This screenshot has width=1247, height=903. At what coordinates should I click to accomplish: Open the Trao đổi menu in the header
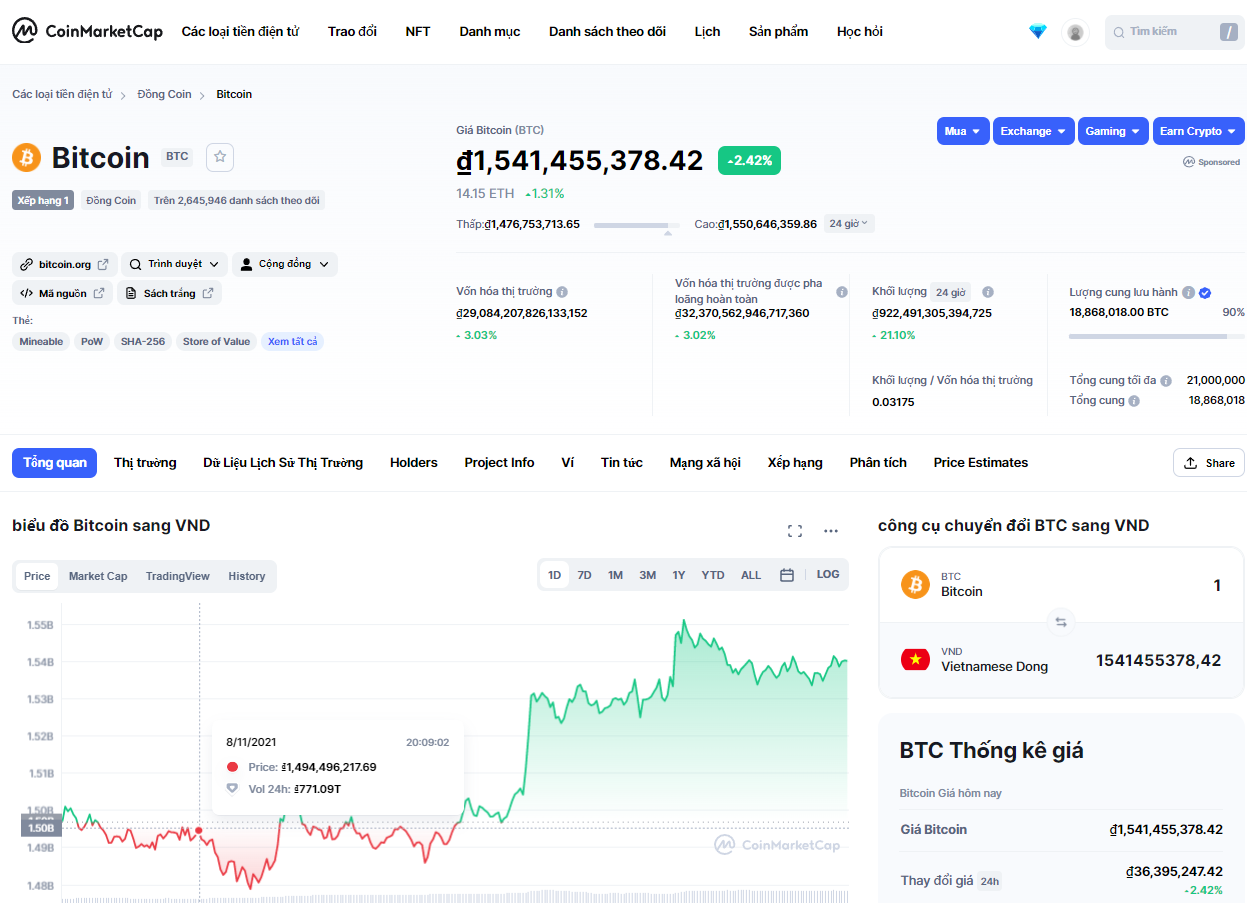tap(352, 32)
